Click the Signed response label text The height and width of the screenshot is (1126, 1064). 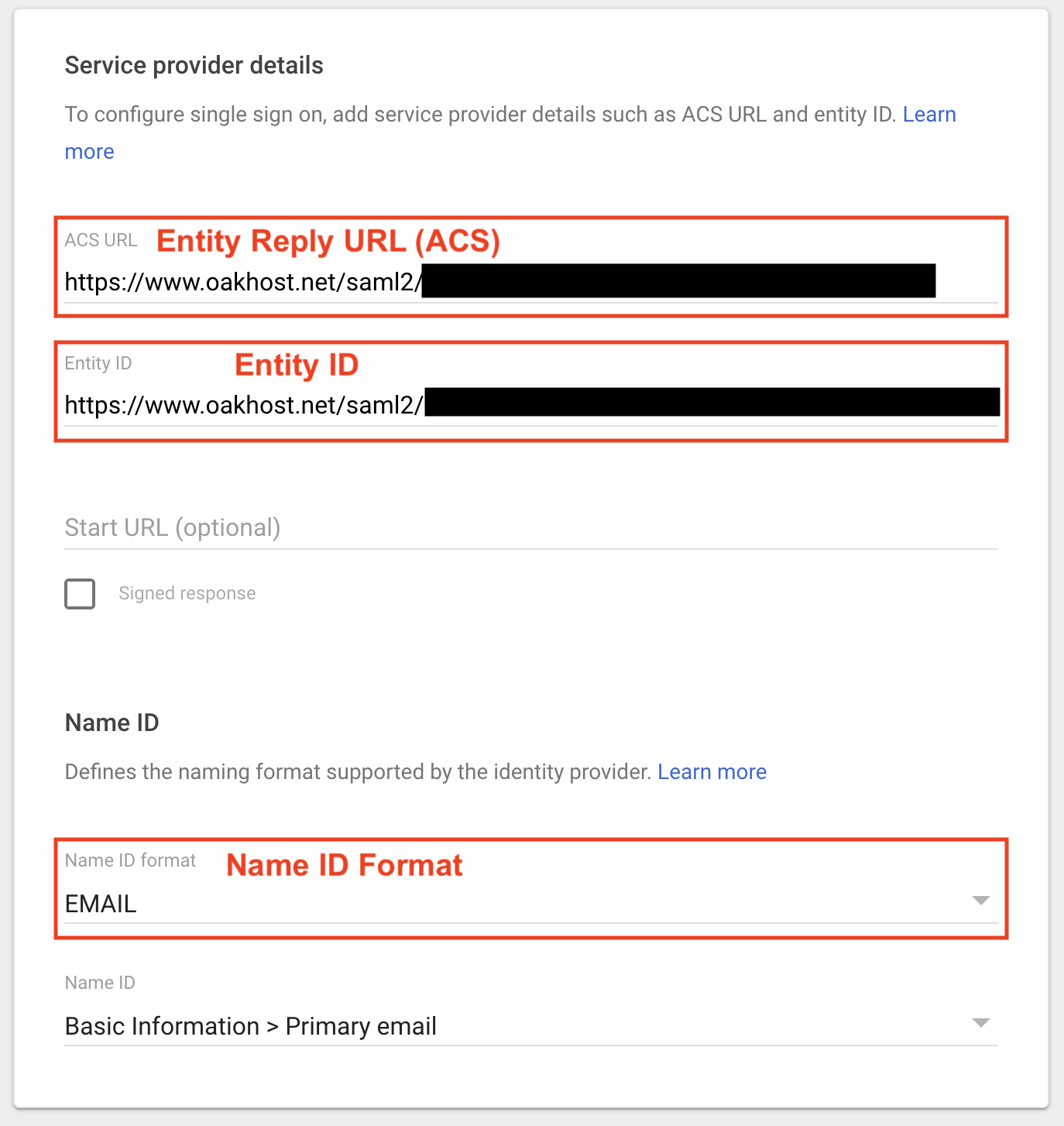pos(187,594)
